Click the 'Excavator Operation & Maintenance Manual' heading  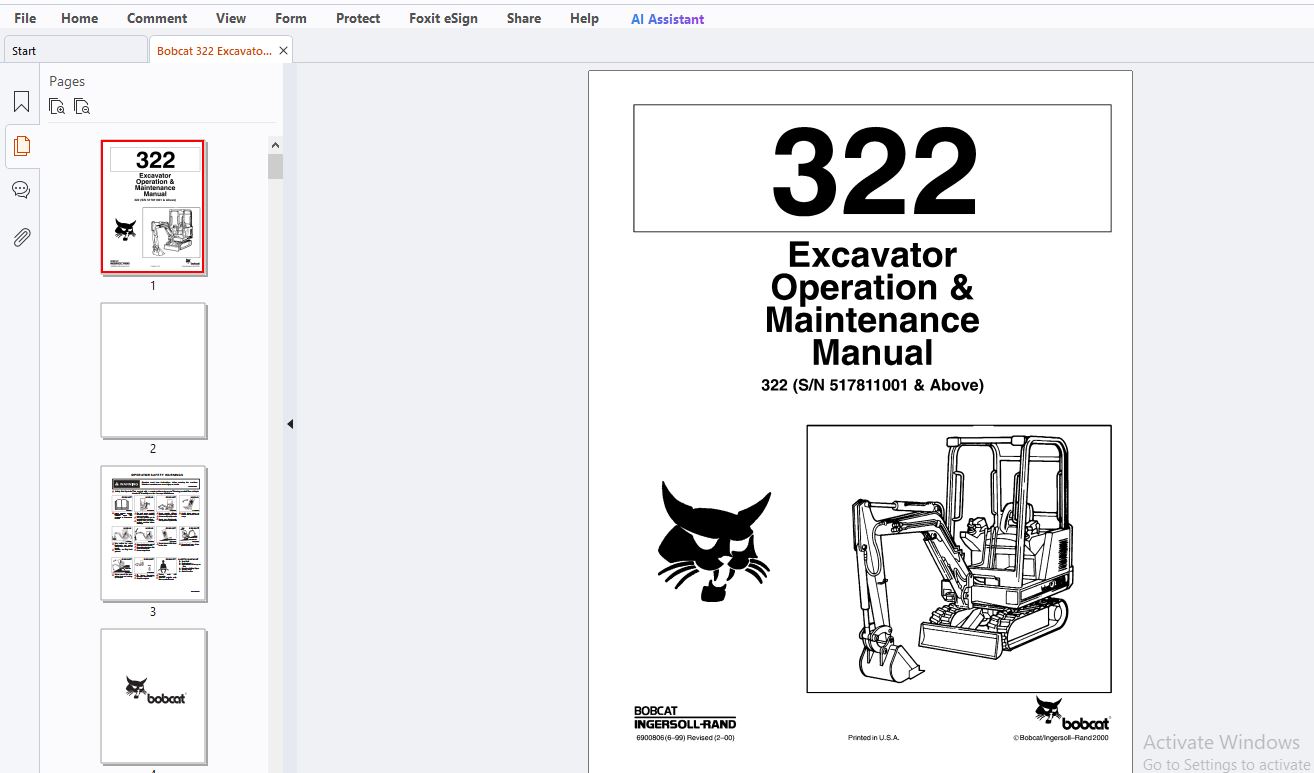(x=872, y=304)
